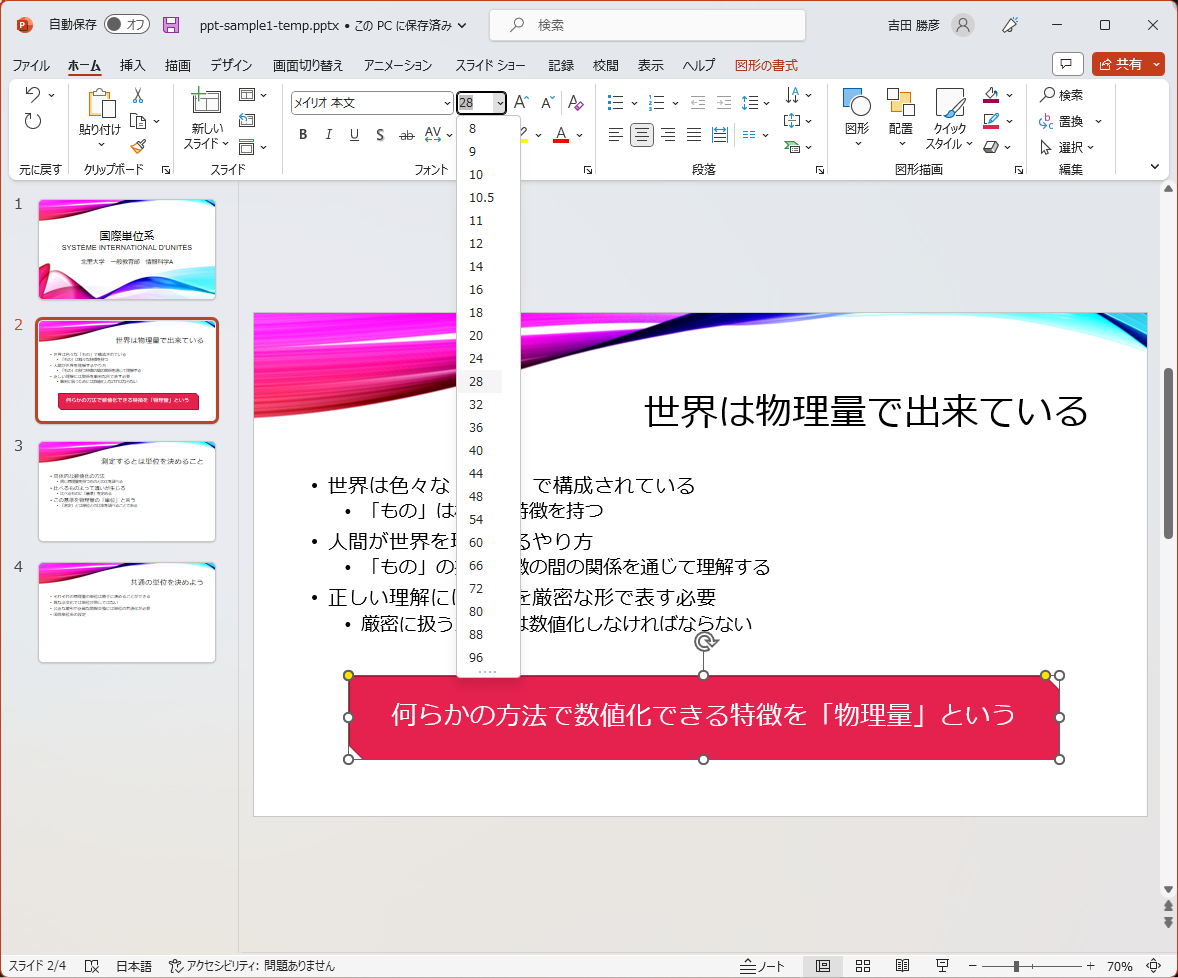Open the 図形の書式 tab
Screen dimensions: 1178x978
(764, 64)
